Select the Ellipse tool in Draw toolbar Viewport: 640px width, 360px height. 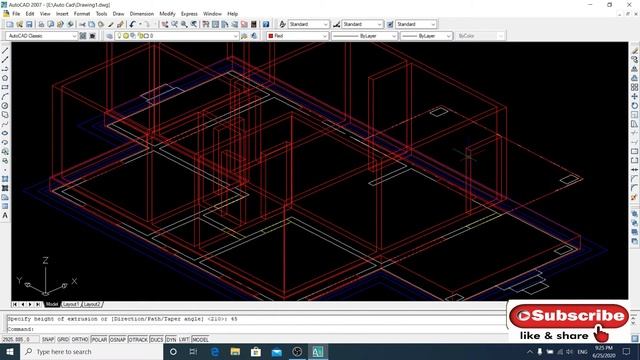point(5,133)
